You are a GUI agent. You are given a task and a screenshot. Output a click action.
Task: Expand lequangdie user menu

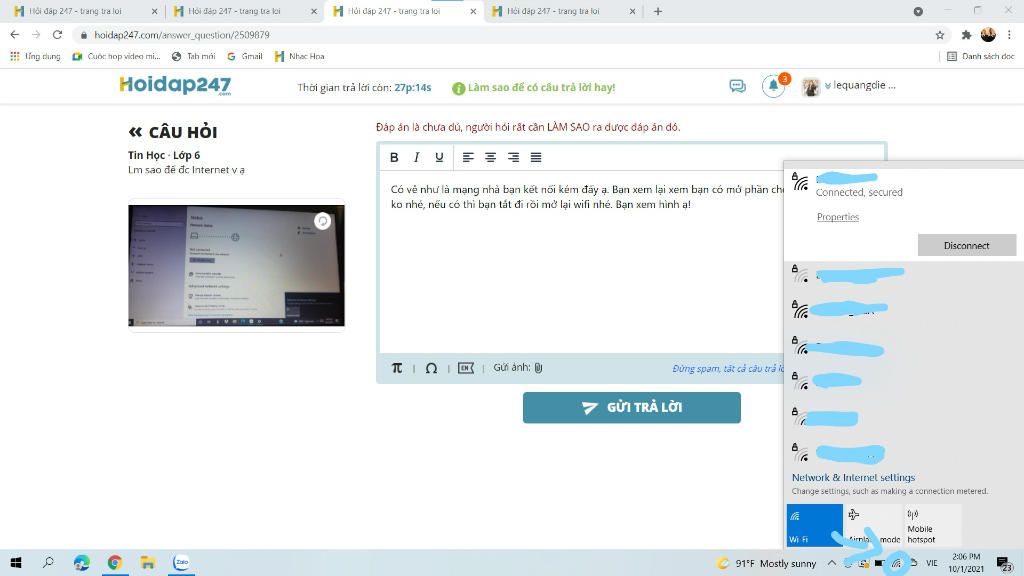[x=860, y=86]
